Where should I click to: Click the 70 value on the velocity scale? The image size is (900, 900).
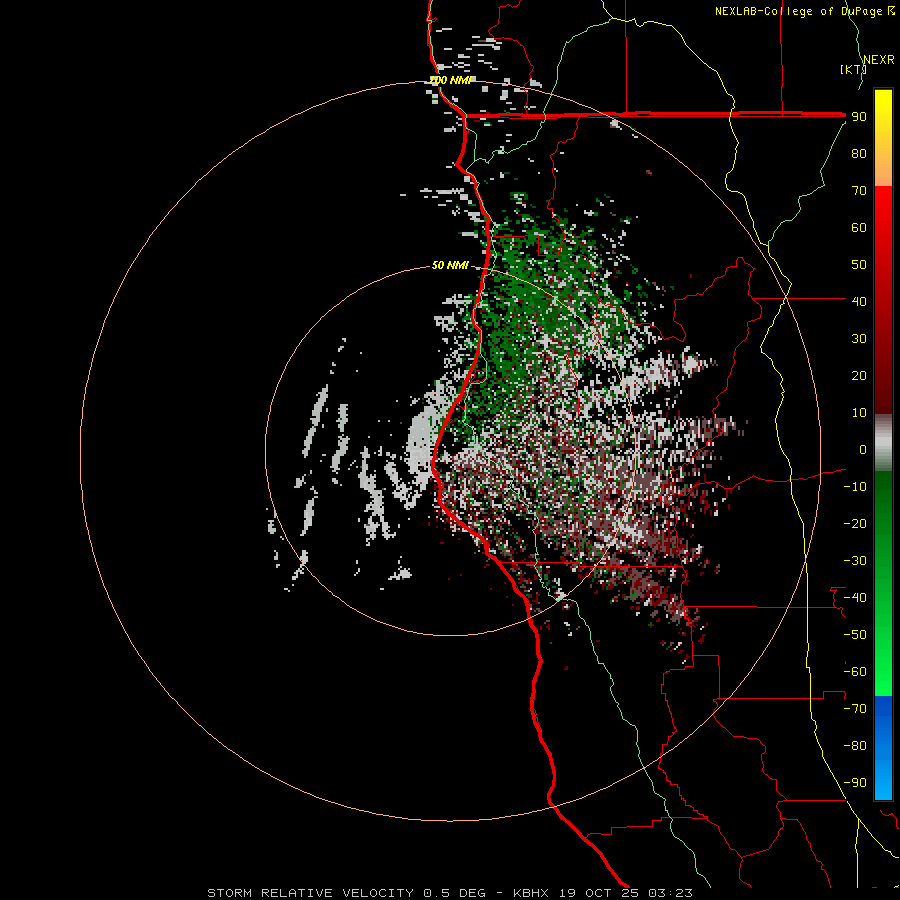point(859,191)
